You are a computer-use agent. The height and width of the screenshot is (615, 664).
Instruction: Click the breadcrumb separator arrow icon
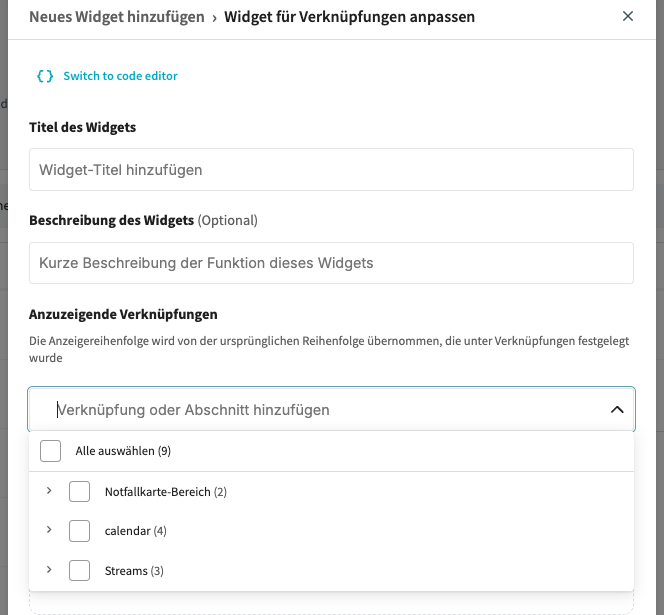[214, 17]
